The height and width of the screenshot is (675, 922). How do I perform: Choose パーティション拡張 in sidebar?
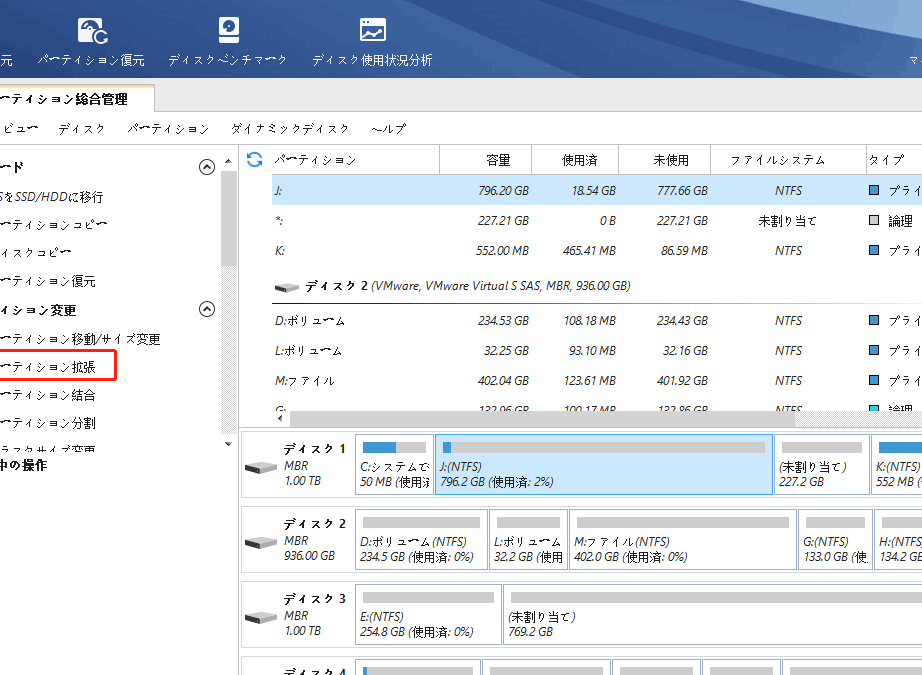(x=48, y=367)
